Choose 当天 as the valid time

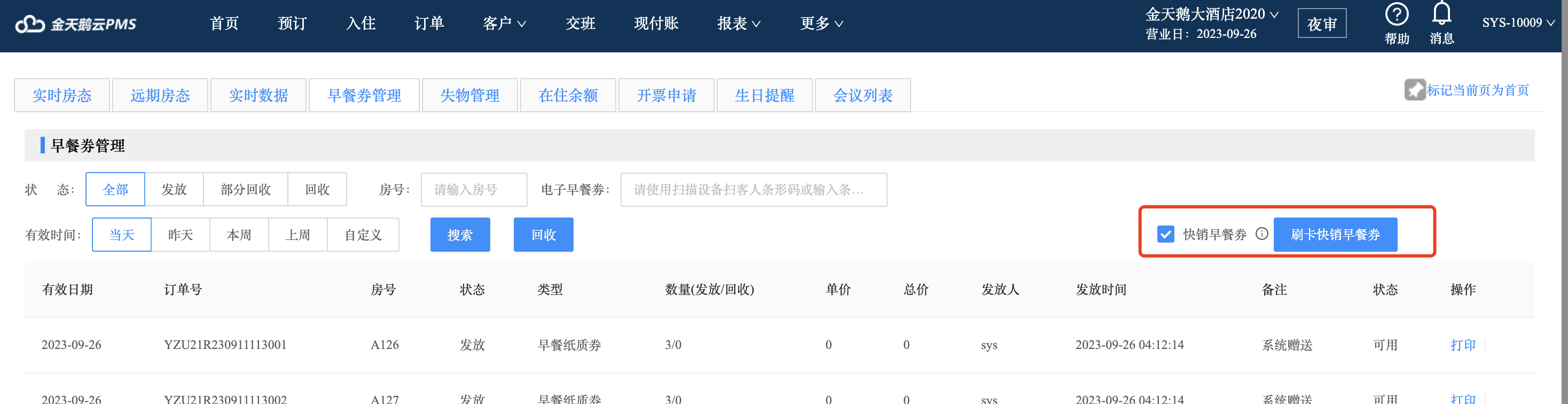coord(122,235)
